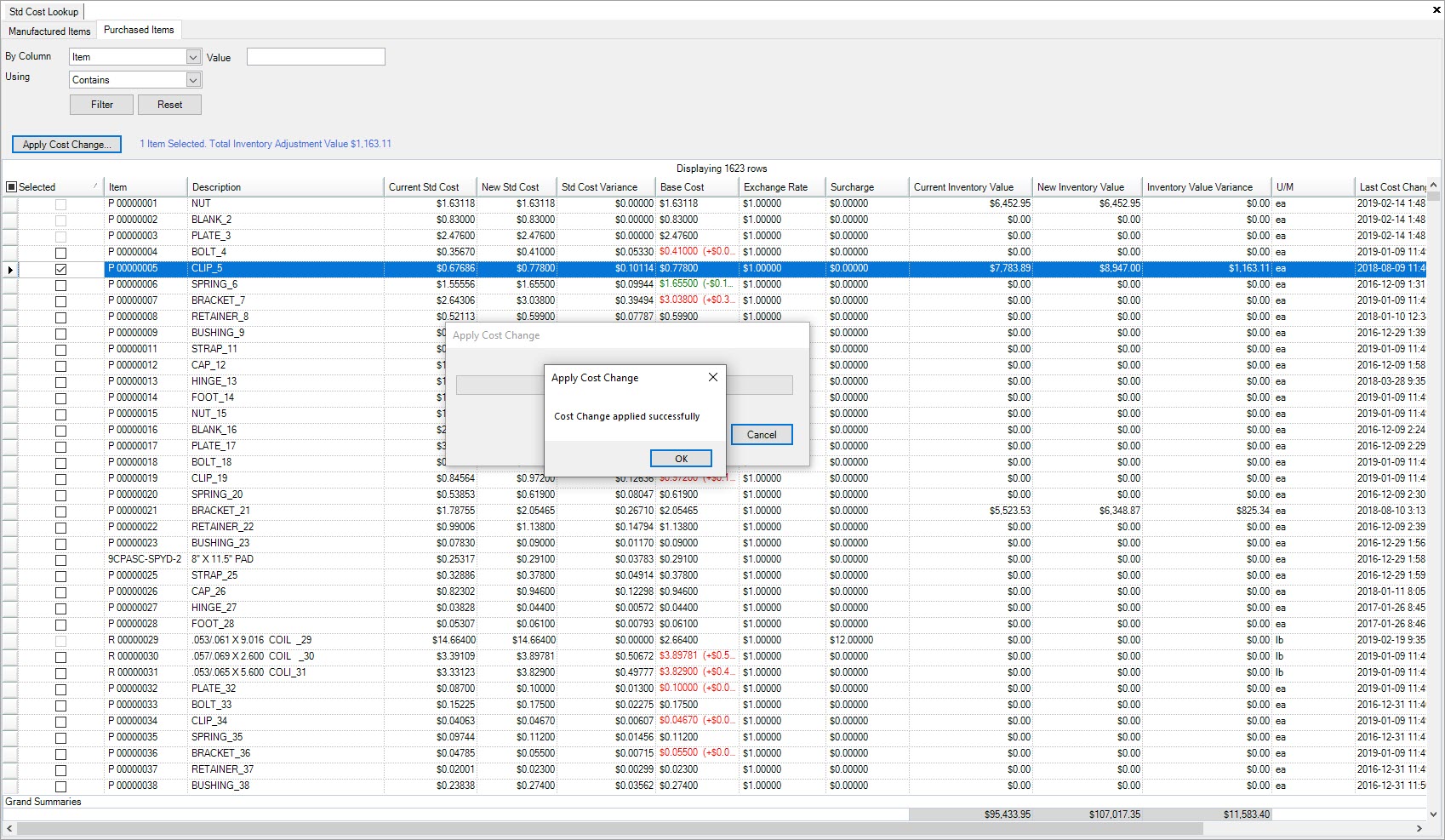Viewport: 1445px width, 840px height.
Task: Sort by Std Cost Variance column header
Action: (x=606, y=187)
